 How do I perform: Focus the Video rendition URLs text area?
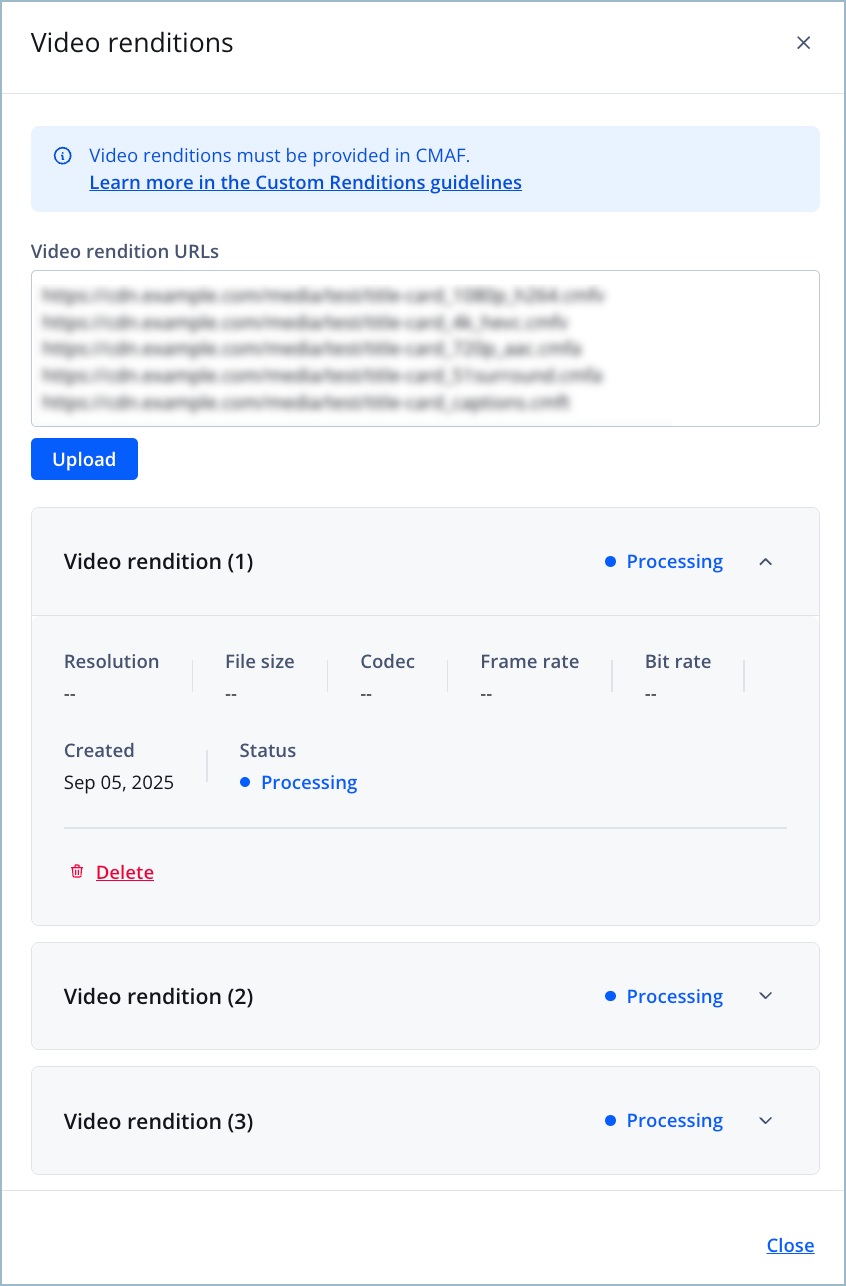pyautogui.click(x=425, y=348)
